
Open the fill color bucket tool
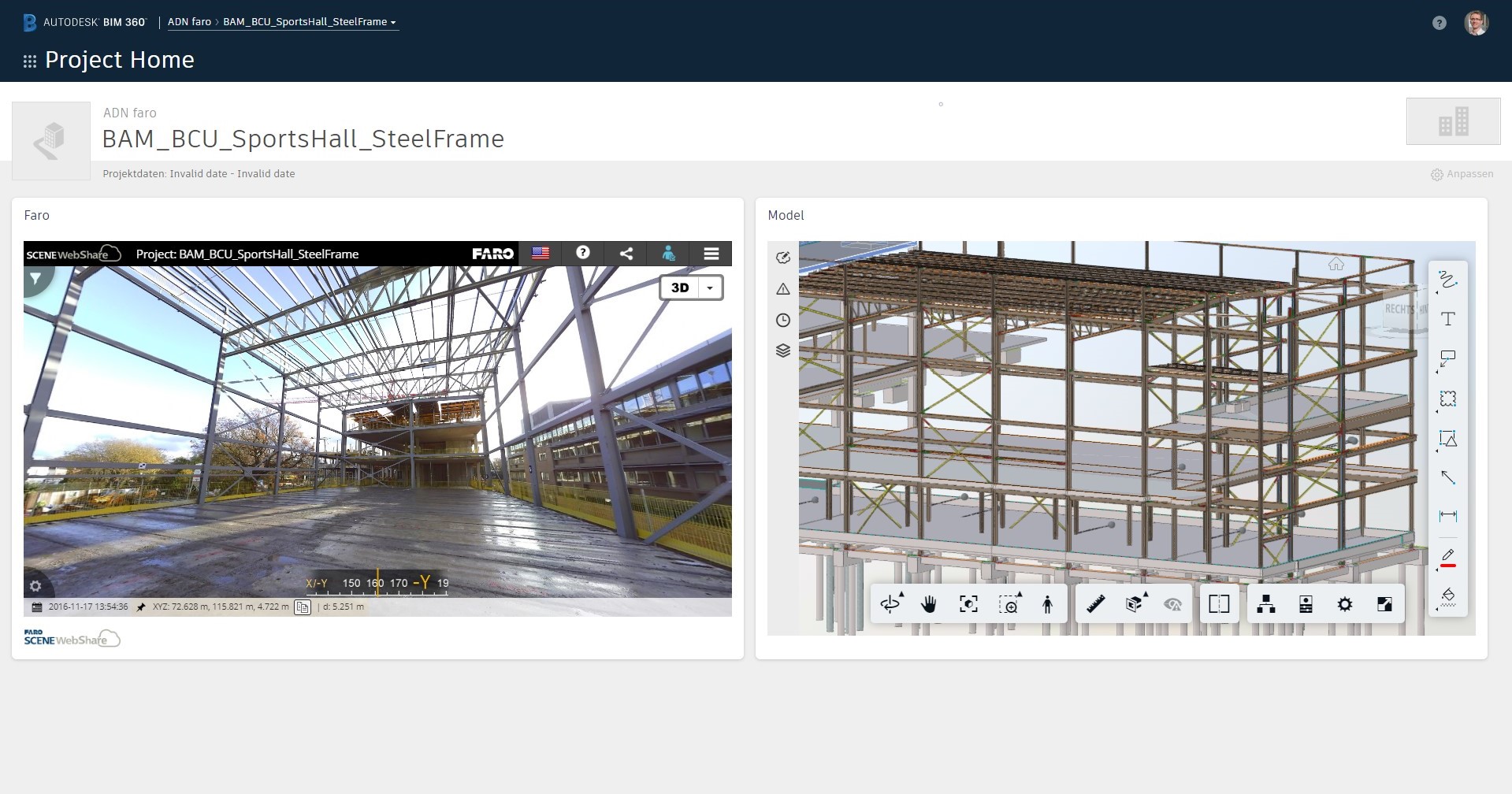(x=1447, y=596)
